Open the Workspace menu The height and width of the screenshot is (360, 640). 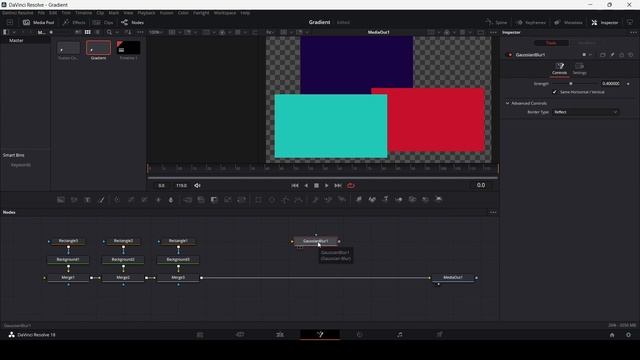(225, 13)
